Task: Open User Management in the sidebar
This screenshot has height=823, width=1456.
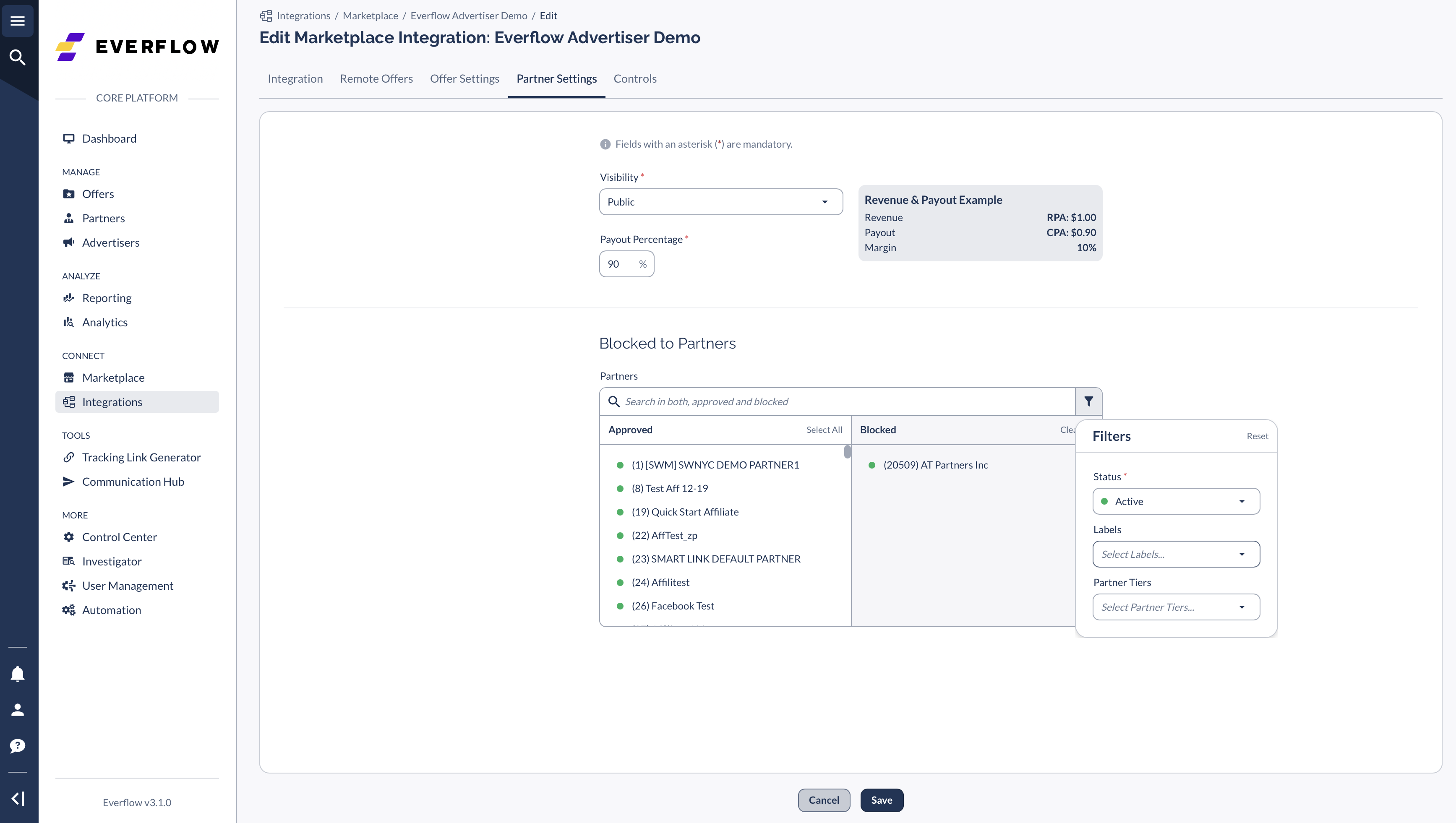Action: tap(137, 586)
